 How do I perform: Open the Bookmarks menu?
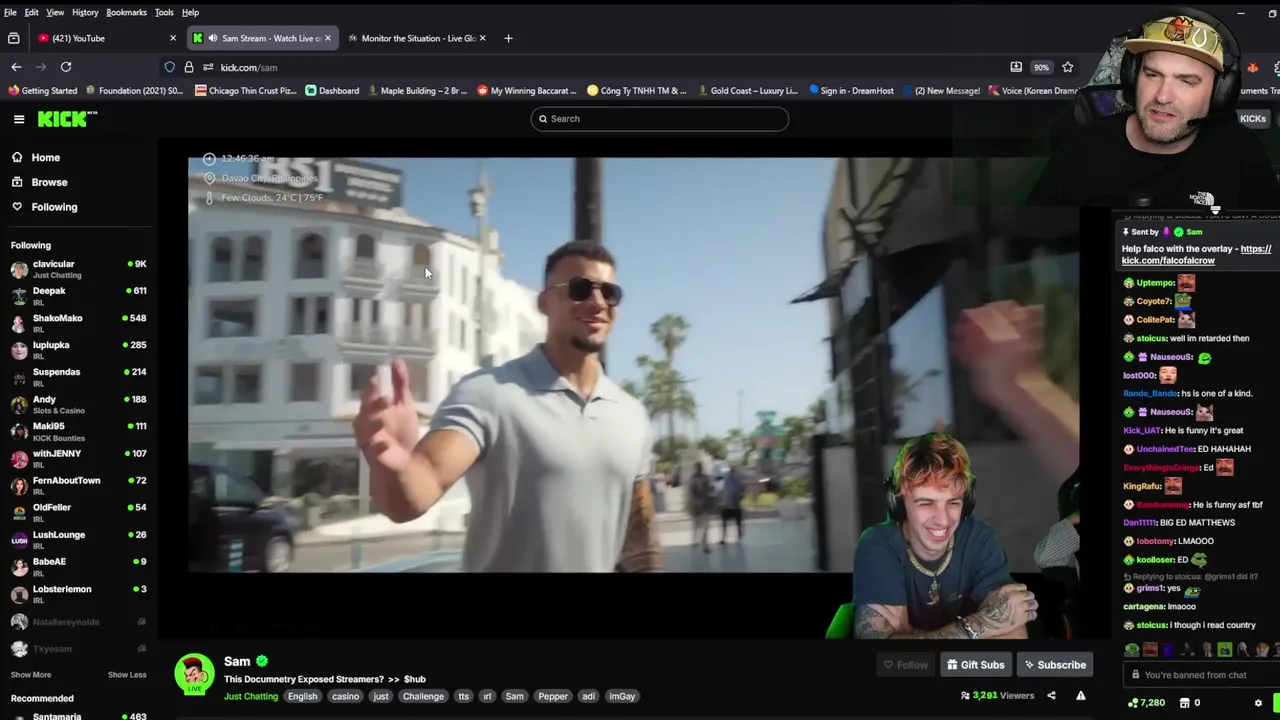pos(126,12)
